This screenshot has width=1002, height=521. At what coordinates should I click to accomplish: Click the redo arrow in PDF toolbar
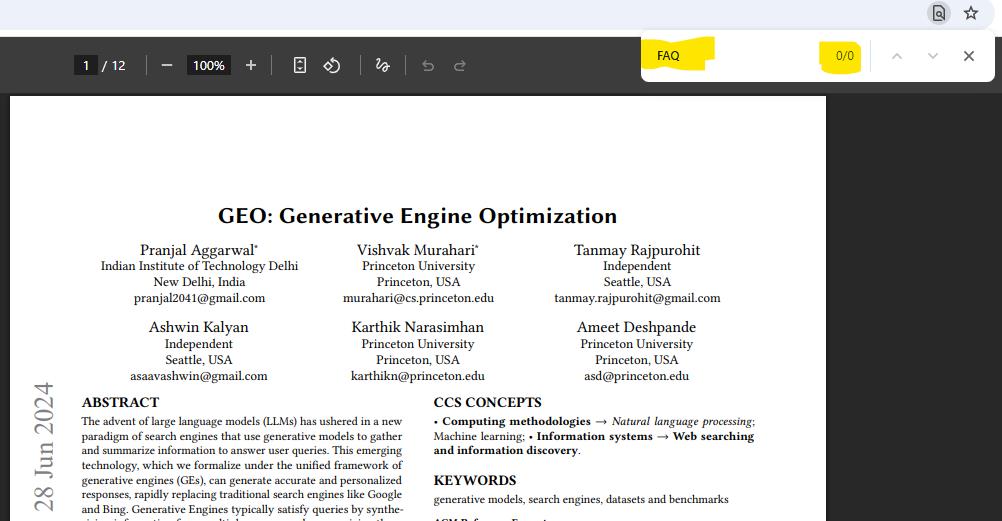[460, 66]
